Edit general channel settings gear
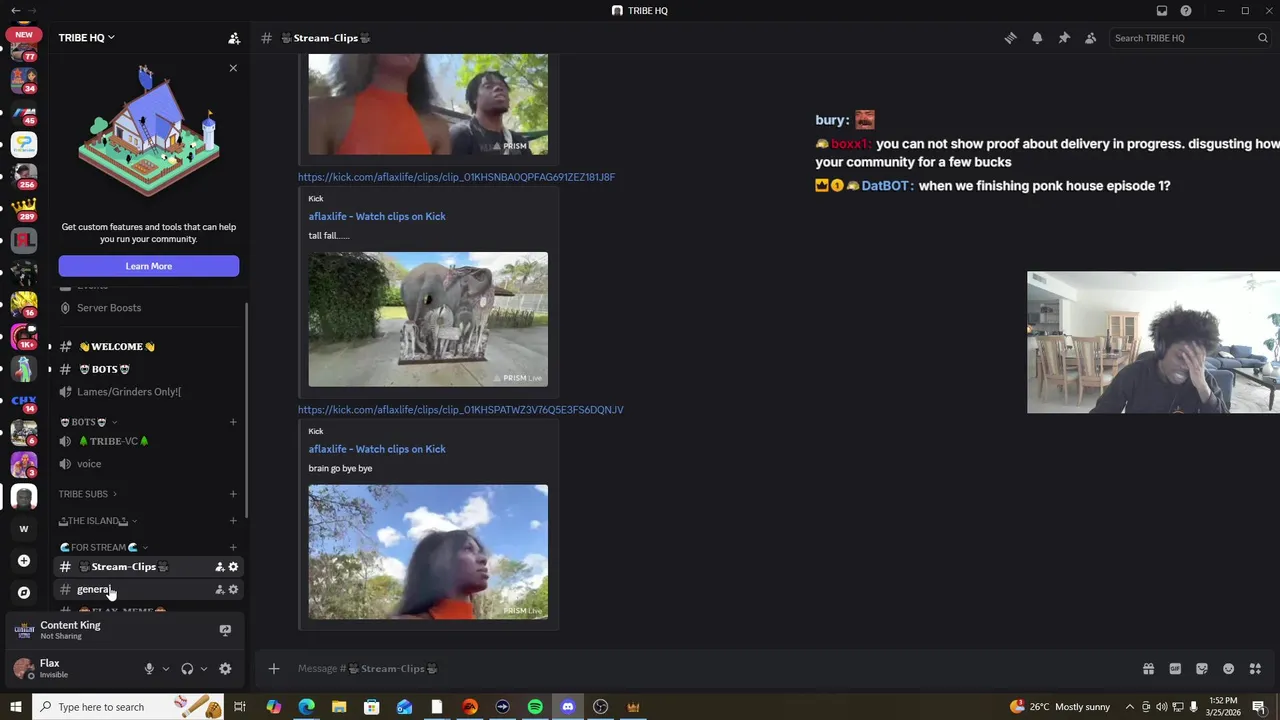Image resolution: width=1280 pixels, height=720 pixels. (x=234, y=590)
